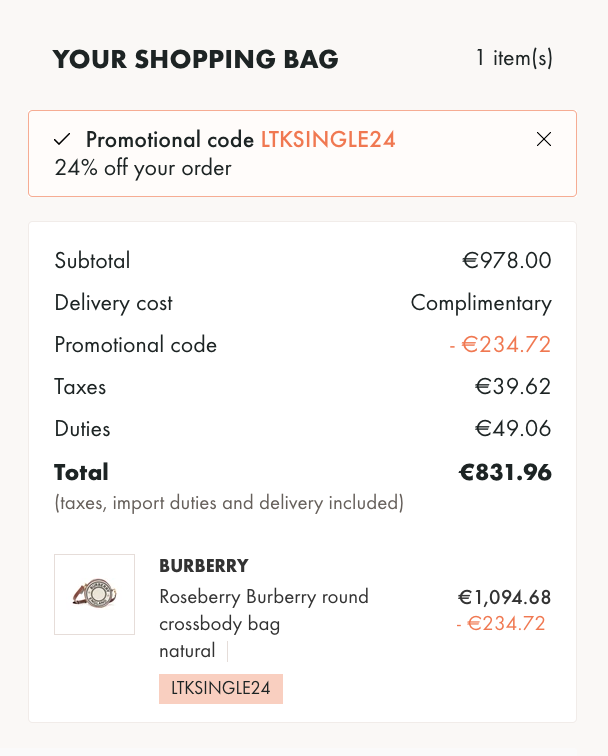Click the 24% off your order text
This screenshot has width=608, height=756.
click(143, 168)
